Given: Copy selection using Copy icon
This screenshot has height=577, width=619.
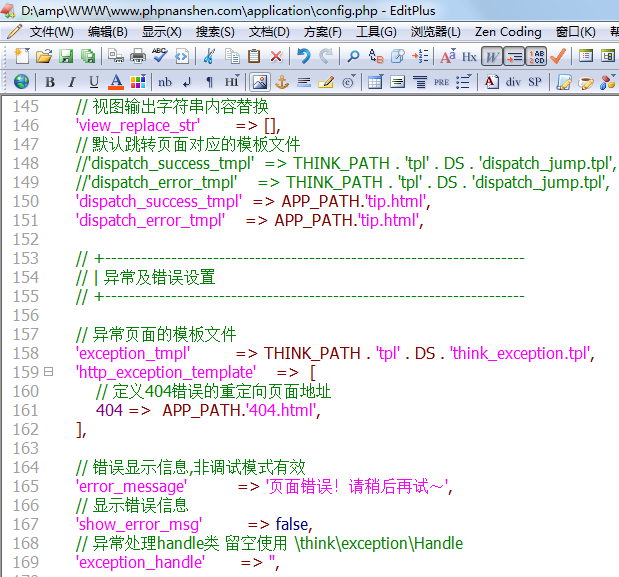Looking at the screenshot, I should pyautogui.click(x=232, y=56).
